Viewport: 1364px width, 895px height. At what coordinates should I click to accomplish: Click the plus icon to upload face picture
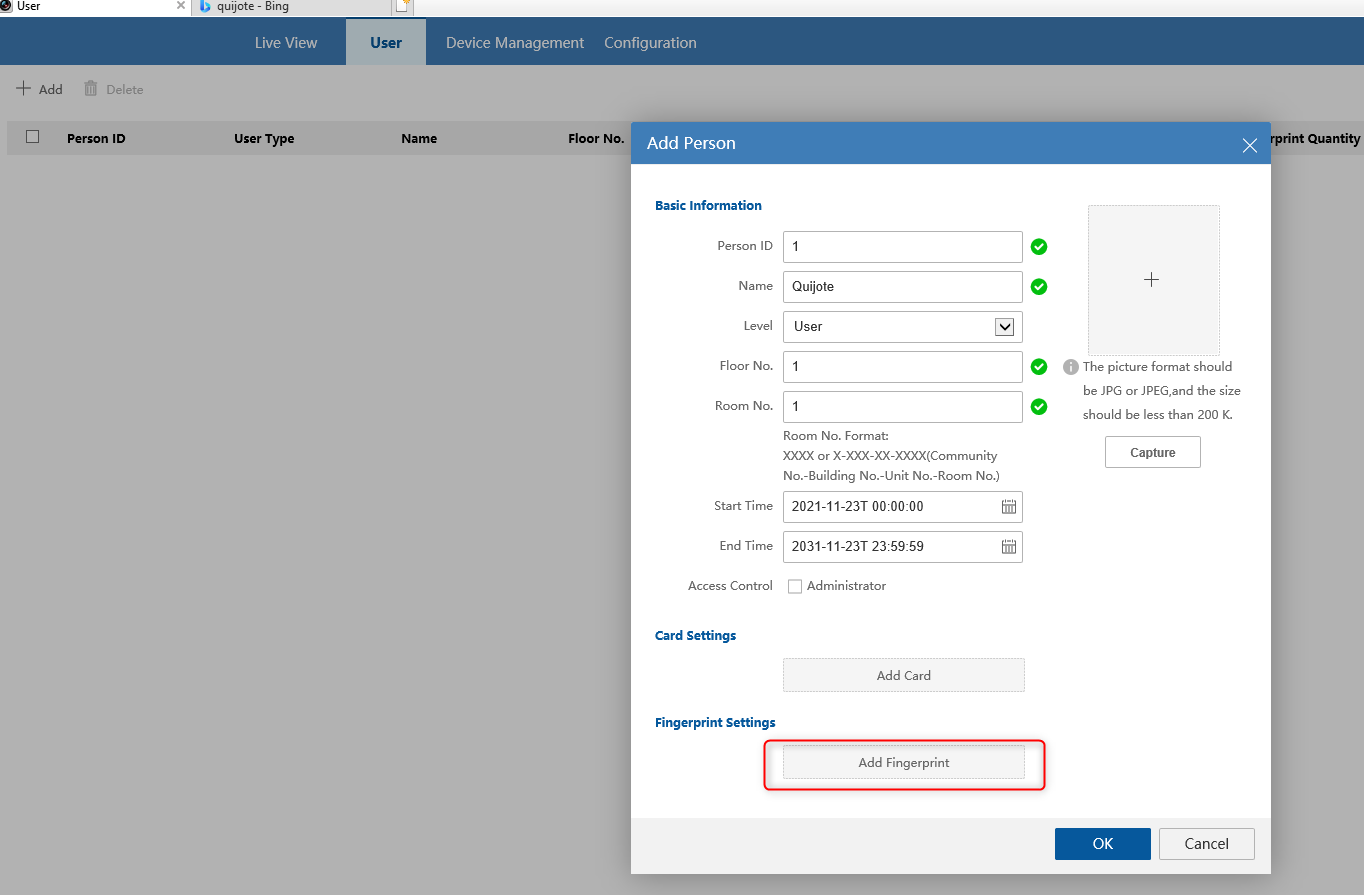point(1151,280)
